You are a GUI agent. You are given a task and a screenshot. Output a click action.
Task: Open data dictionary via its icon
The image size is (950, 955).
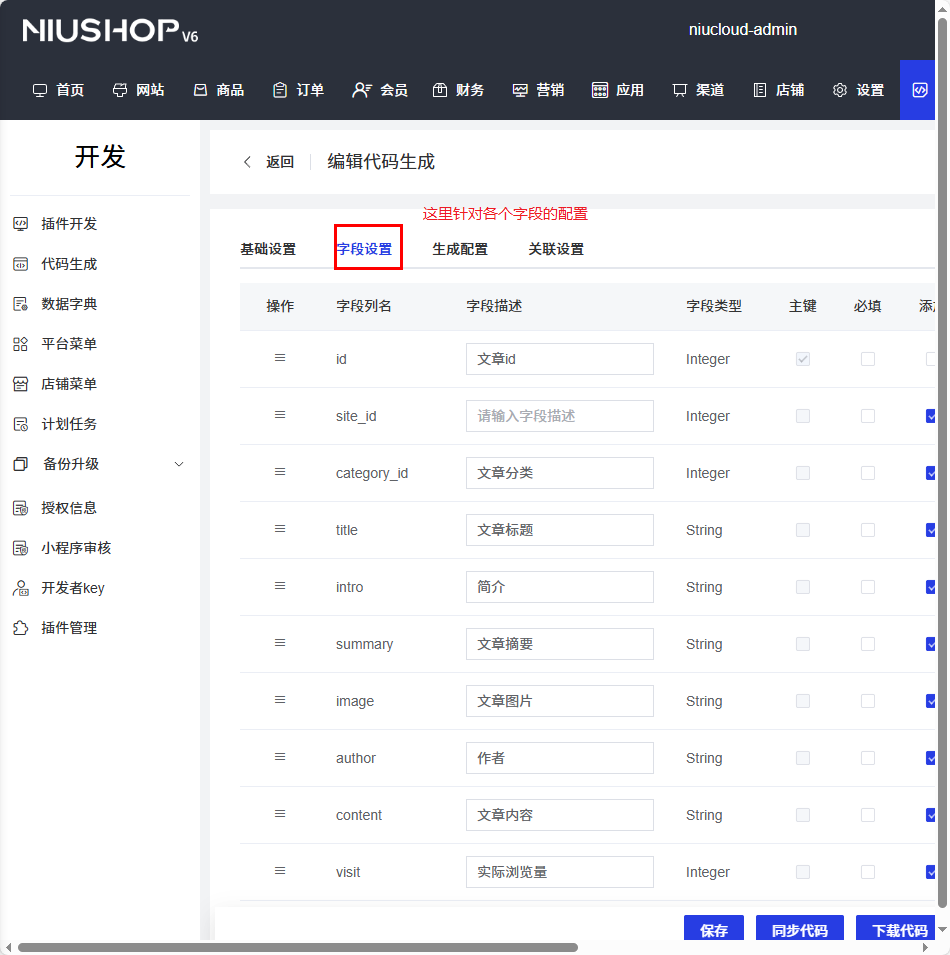pyautogui.click(x=20, y=304)
